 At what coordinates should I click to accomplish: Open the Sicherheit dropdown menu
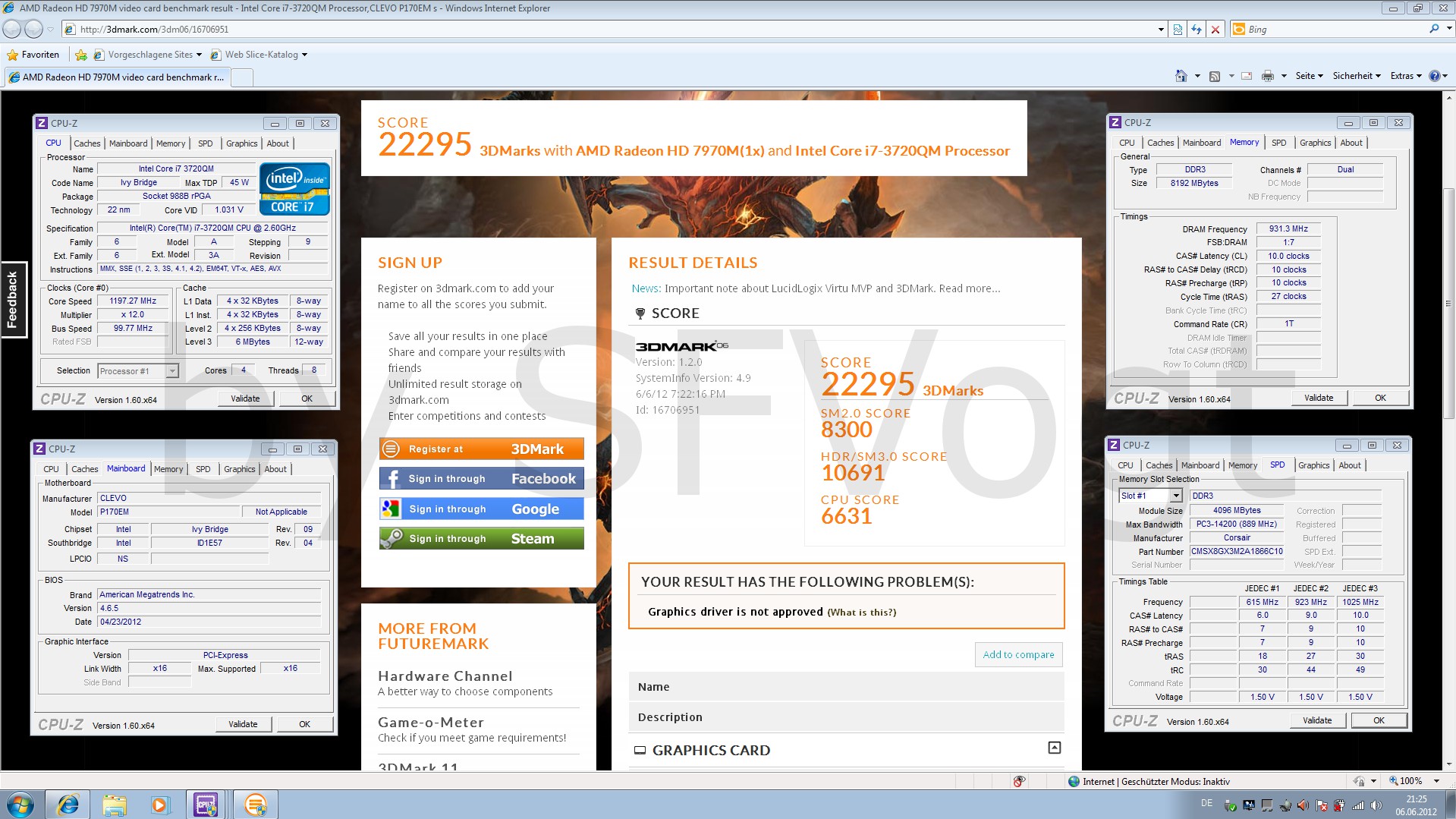[x=1356, y=76]
